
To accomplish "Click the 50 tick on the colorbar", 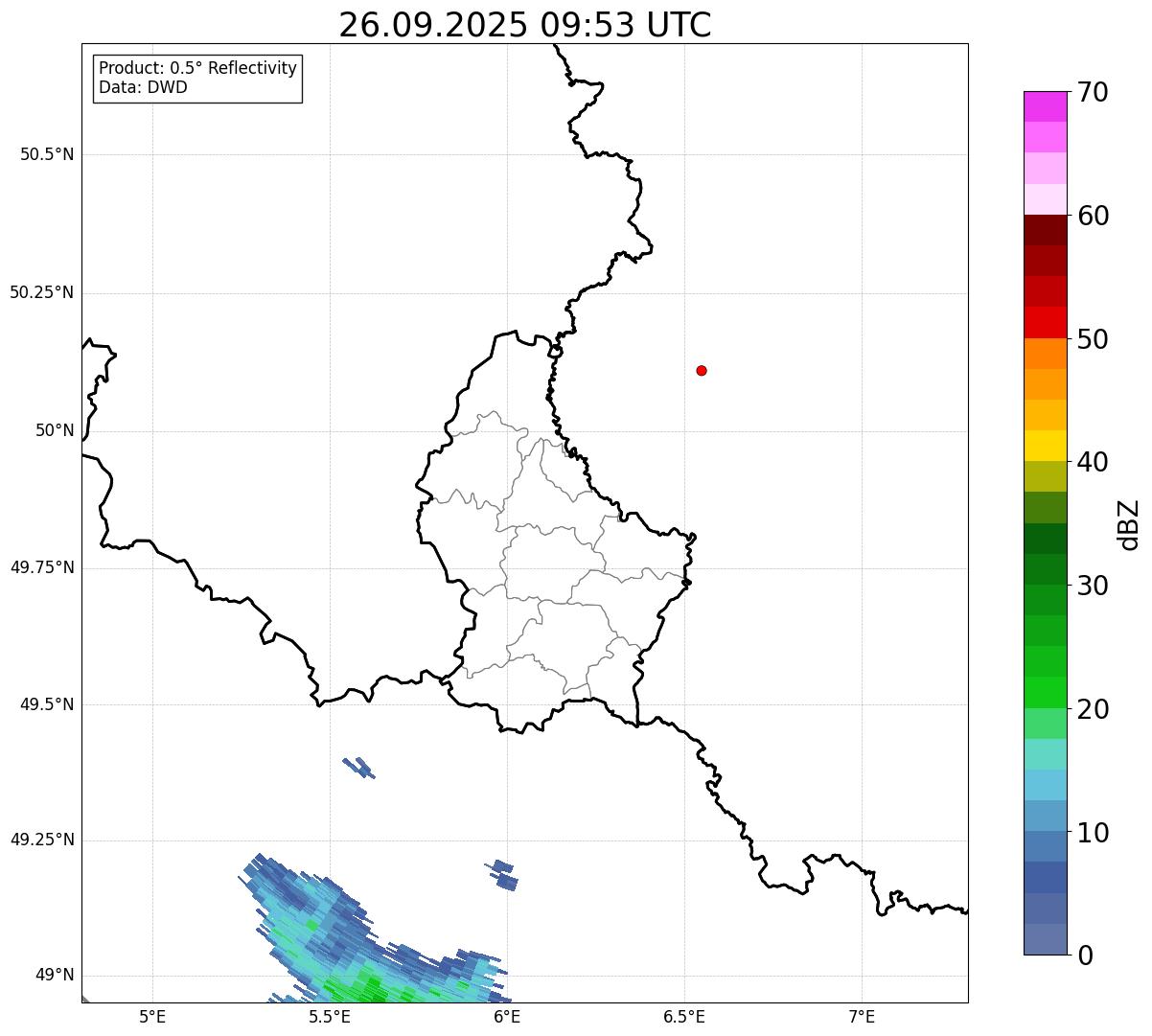I will (x=1093, y=339).
